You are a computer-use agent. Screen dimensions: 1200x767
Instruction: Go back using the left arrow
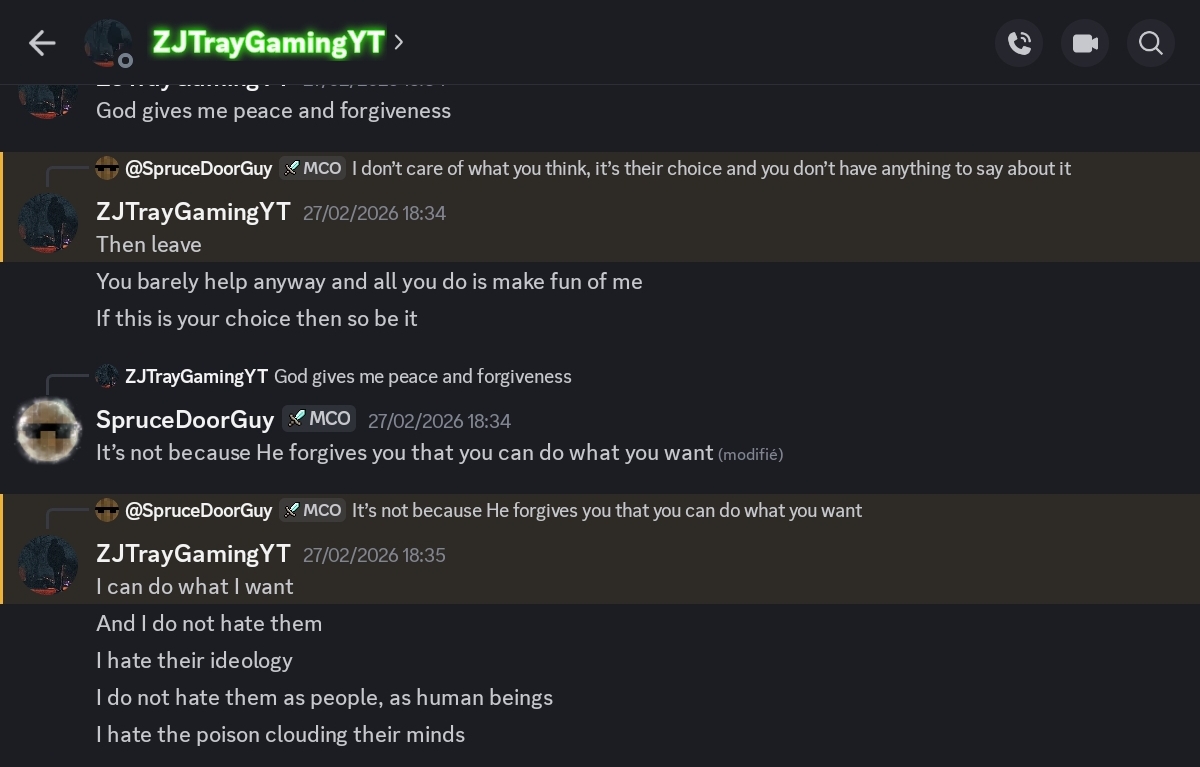tap(42, 43)
